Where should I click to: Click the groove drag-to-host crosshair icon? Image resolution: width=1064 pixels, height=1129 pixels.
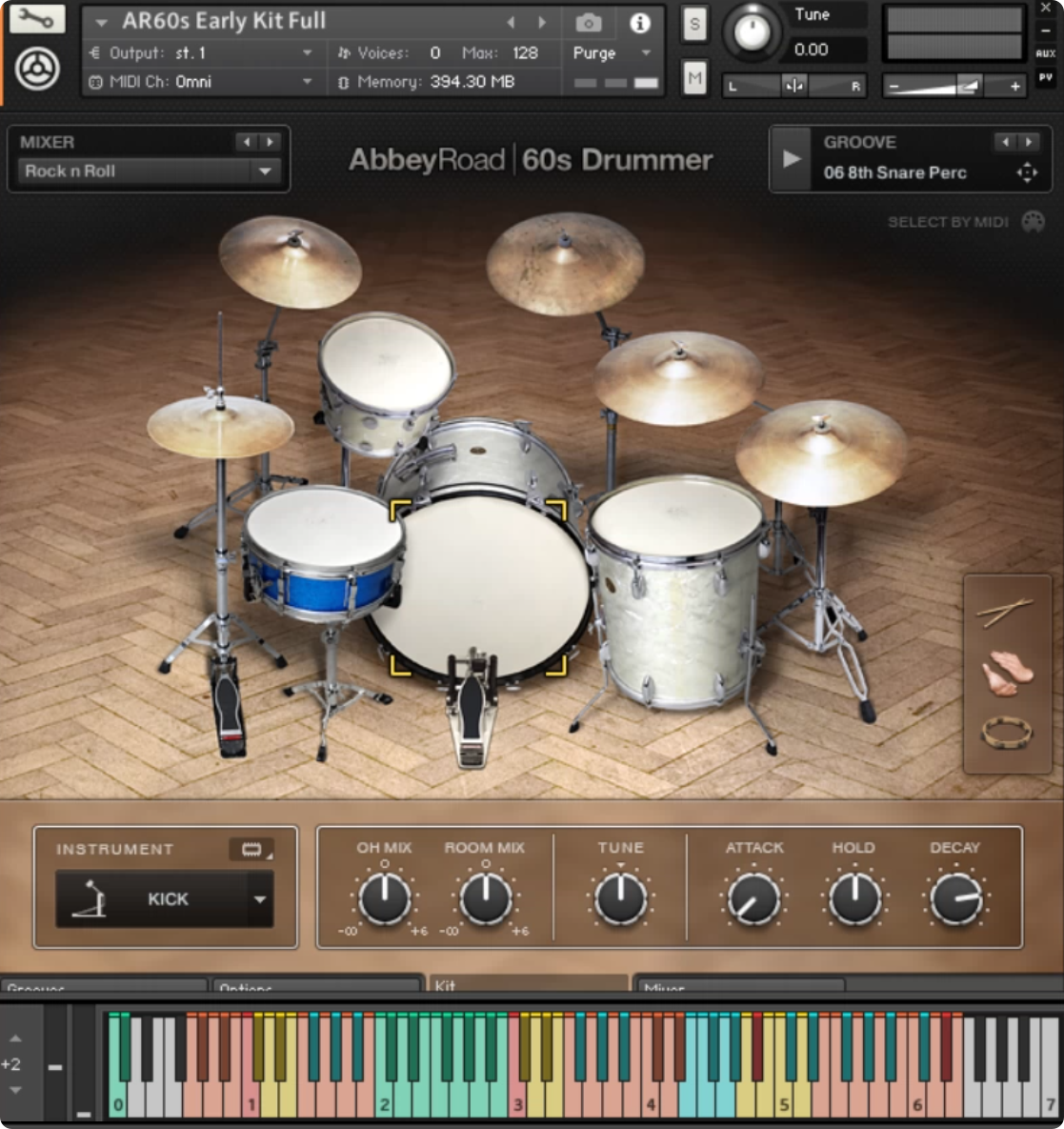1027,172
